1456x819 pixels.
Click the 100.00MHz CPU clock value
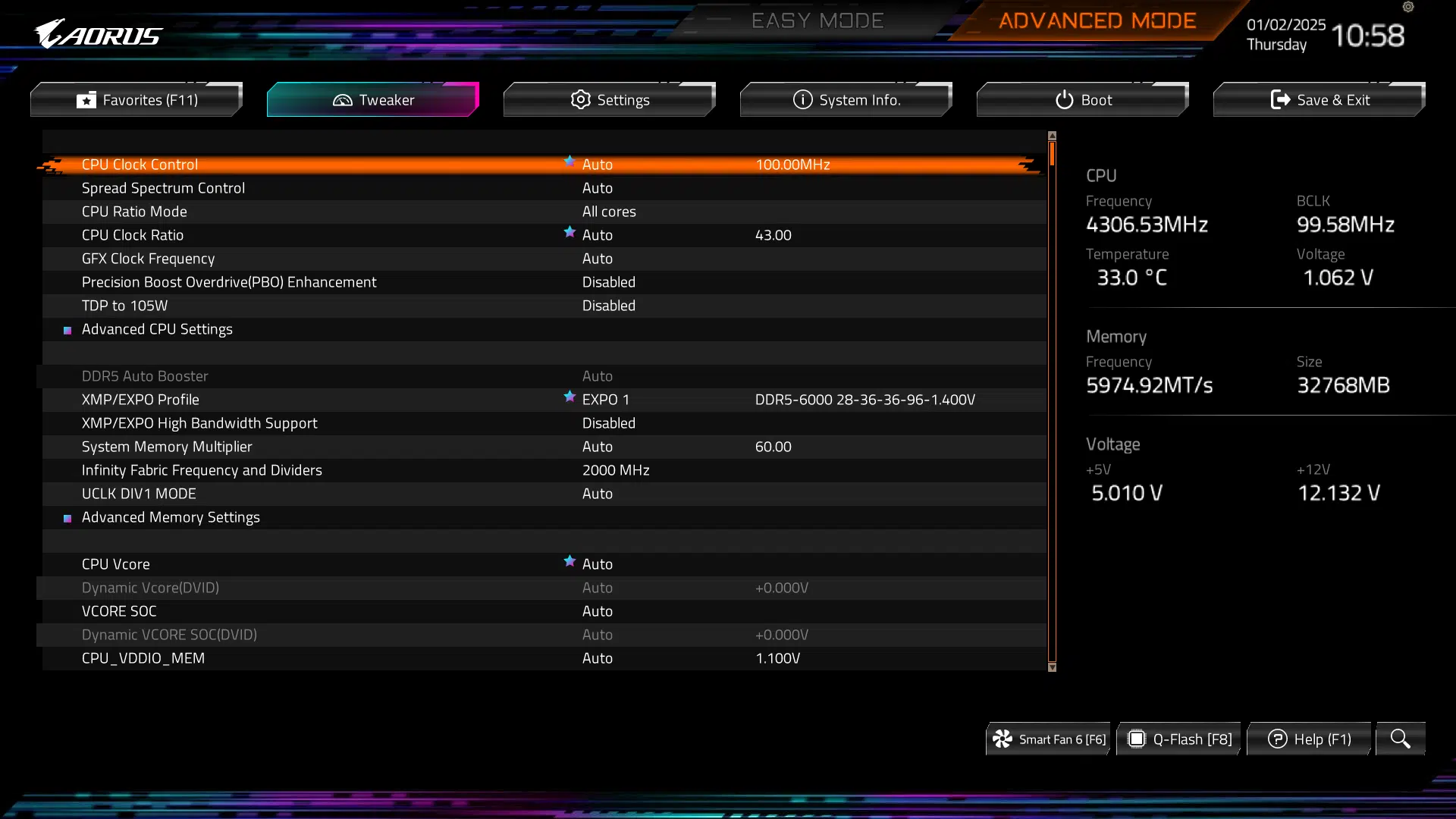[x=792, y=165]
